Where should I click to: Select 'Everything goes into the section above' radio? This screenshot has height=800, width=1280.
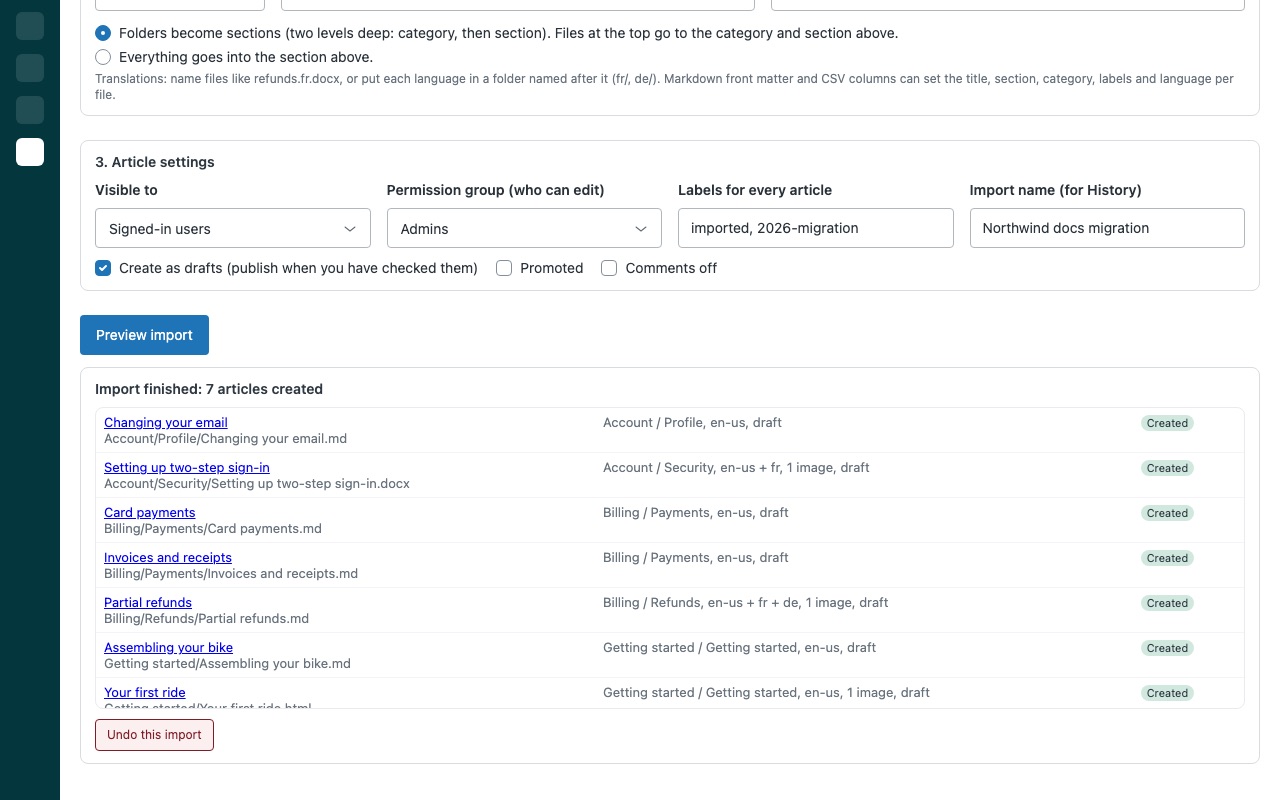tap(103, 57)
